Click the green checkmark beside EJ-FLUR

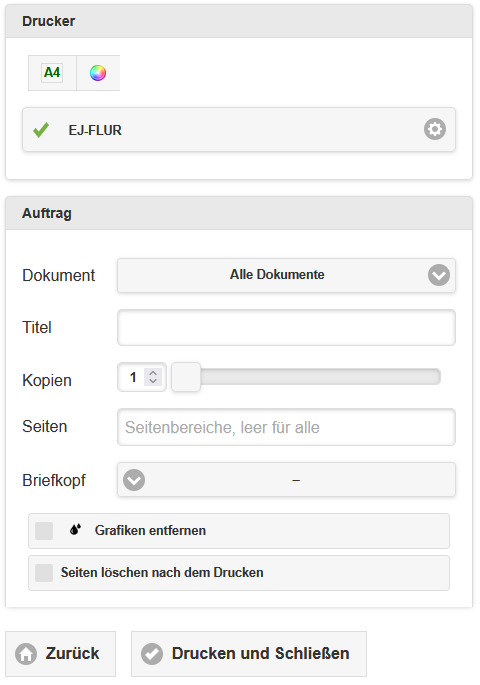(41, 130)
